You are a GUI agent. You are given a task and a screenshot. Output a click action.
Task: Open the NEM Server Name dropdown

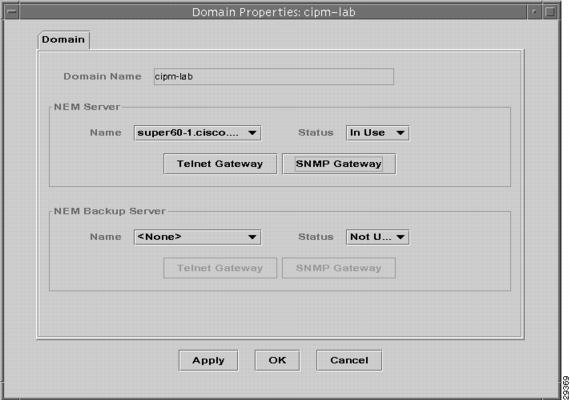tap(197, 133)
